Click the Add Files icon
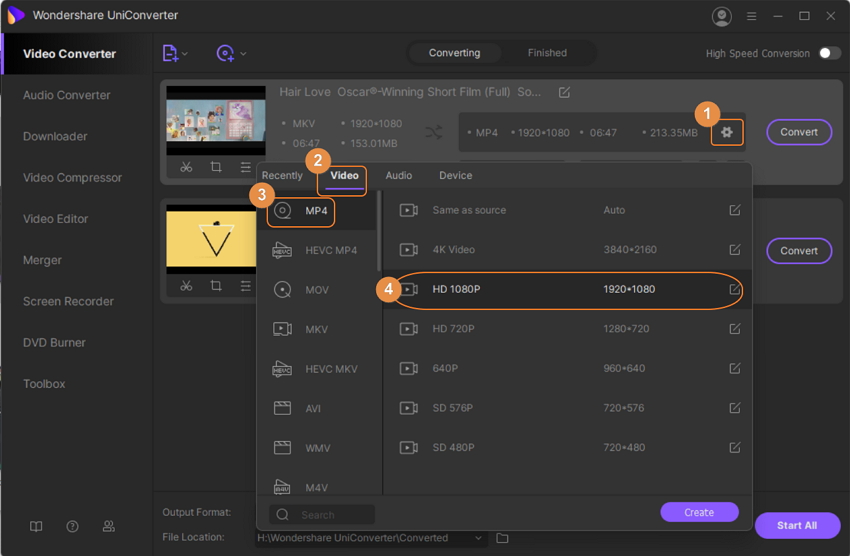Viewport: 850px width, 556px height. (x=170, y=53)
